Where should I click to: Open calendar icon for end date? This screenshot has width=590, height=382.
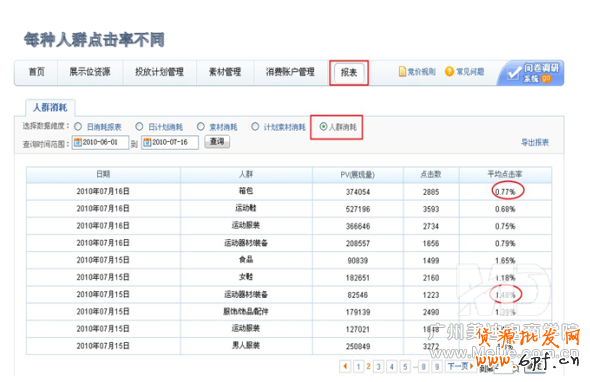[x=147, y=142]
